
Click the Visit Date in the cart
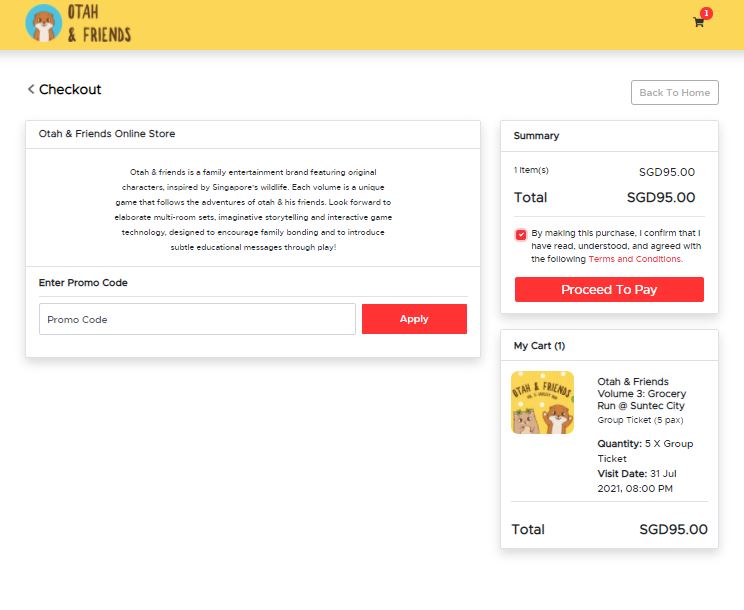[637, 481]
